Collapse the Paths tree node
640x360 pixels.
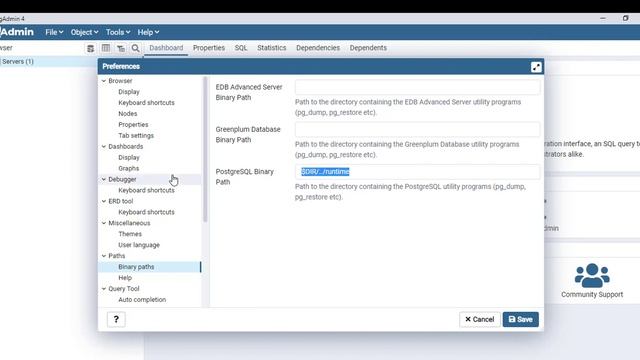(x=104, y=256)
